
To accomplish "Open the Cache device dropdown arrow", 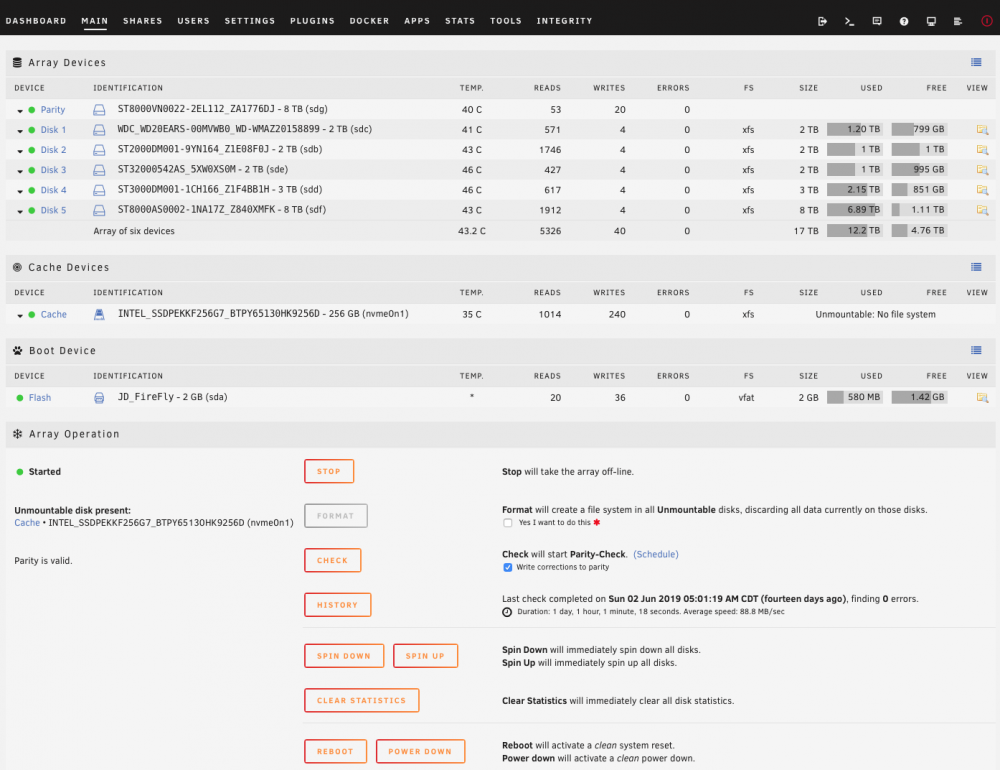I will 20,315.
